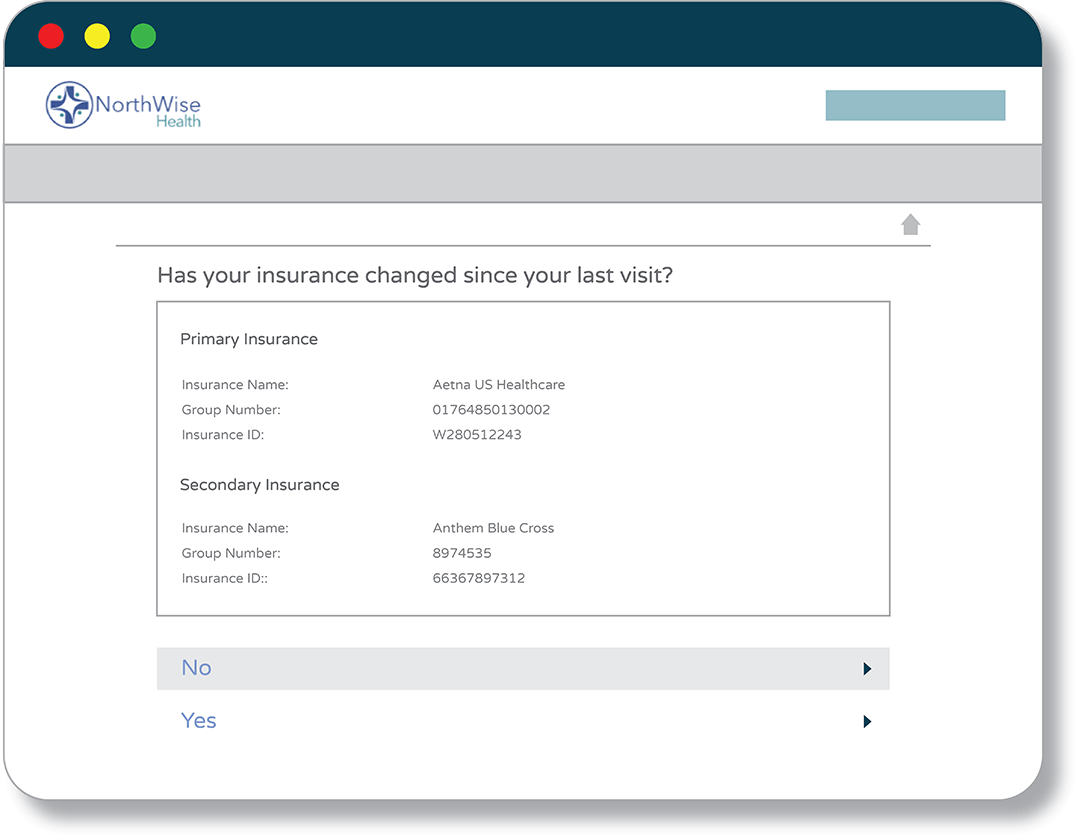
Task: Click the home icon above the question
Action: click(910, 225)
